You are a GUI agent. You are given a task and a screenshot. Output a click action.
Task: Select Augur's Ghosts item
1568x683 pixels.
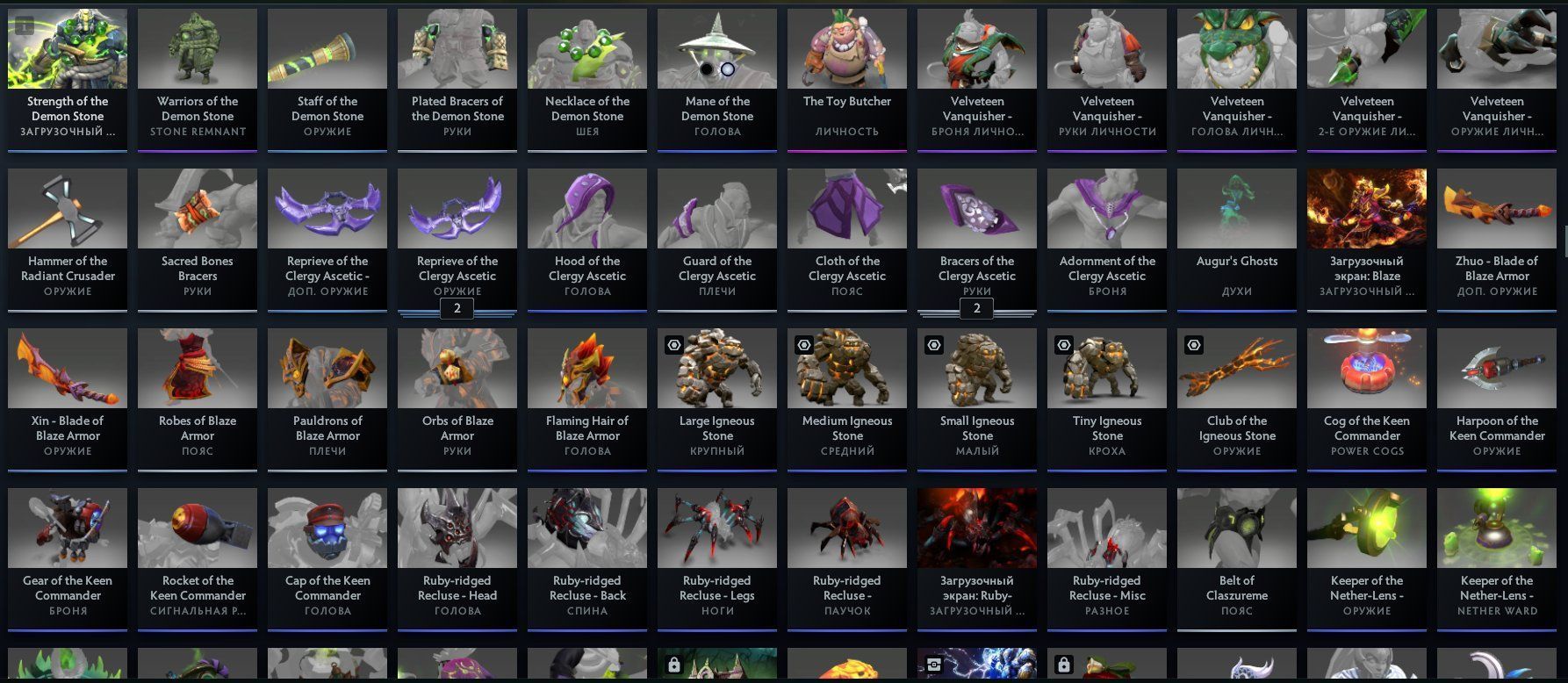[x=1237, y=239]
